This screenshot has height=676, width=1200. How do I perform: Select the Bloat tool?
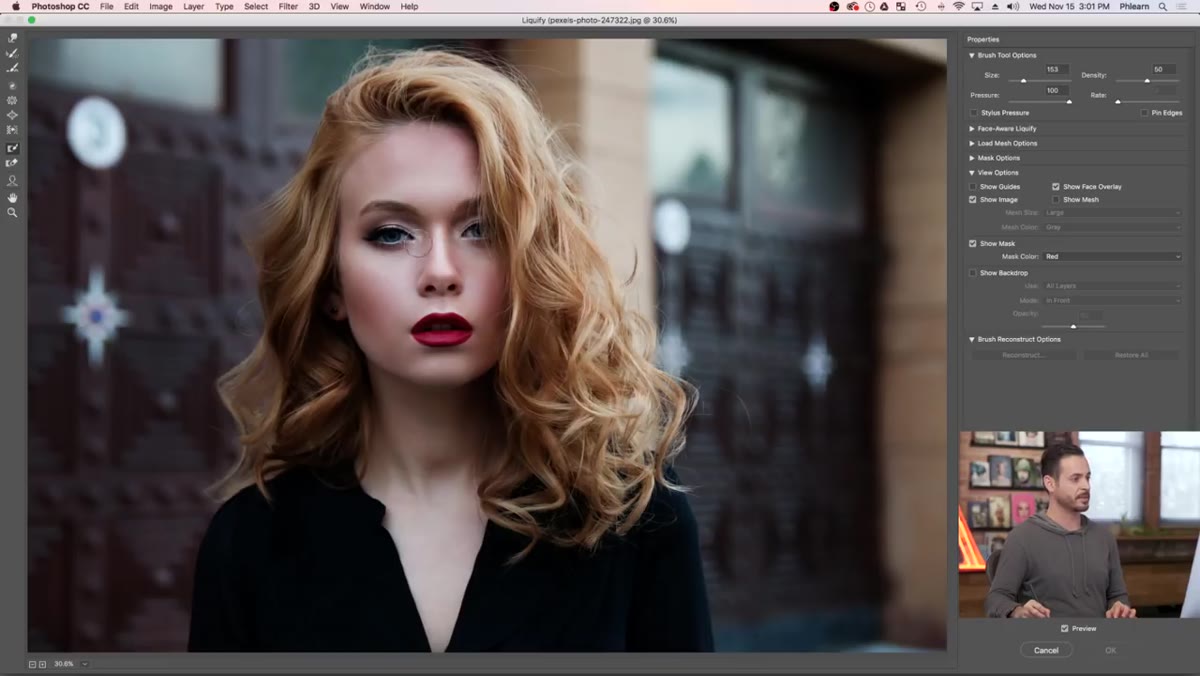(12, 115)
